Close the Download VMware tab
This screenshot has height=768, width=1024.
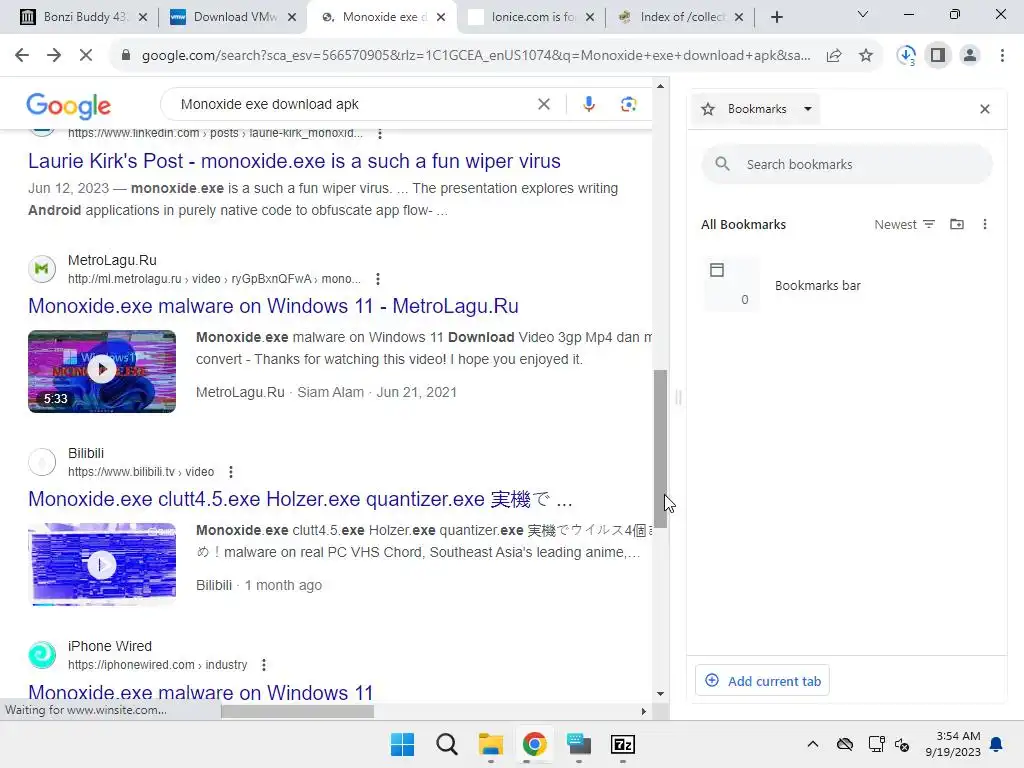[292, 17]
